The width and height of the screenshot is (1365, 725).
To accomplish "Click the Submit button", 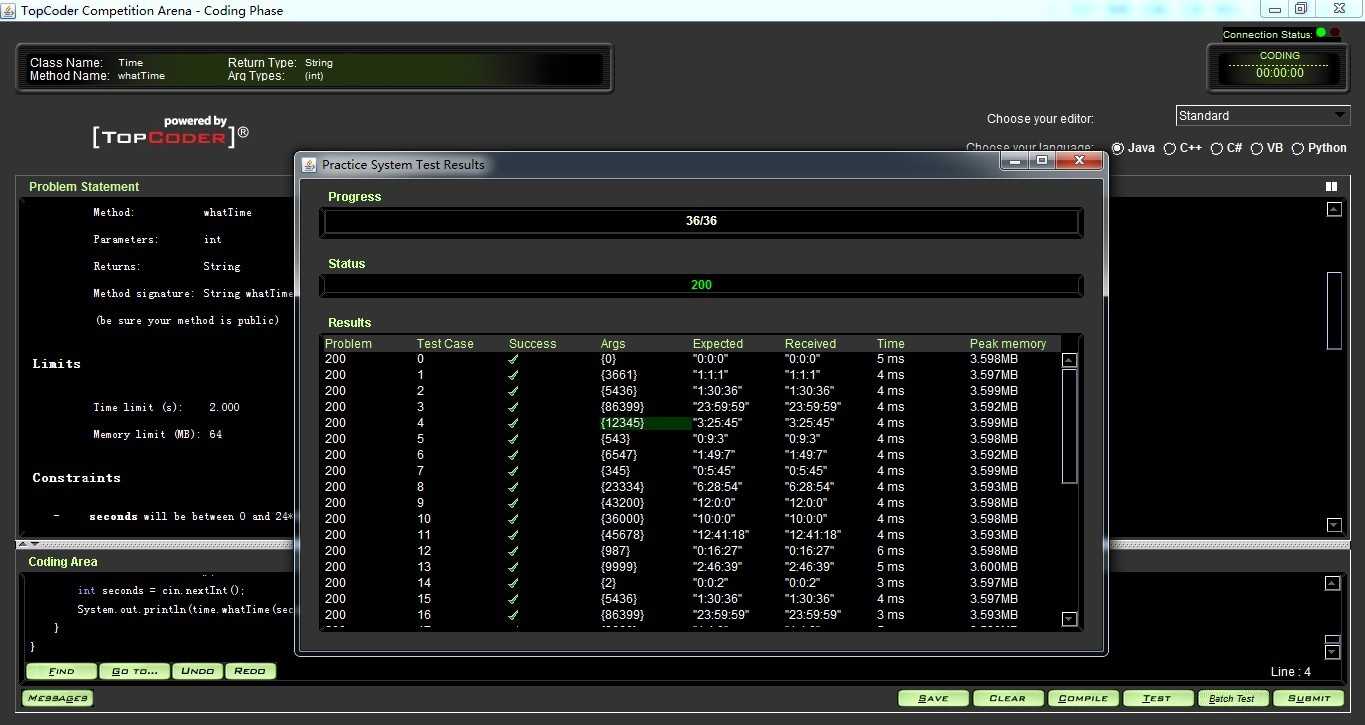I will click(1309, 698).
